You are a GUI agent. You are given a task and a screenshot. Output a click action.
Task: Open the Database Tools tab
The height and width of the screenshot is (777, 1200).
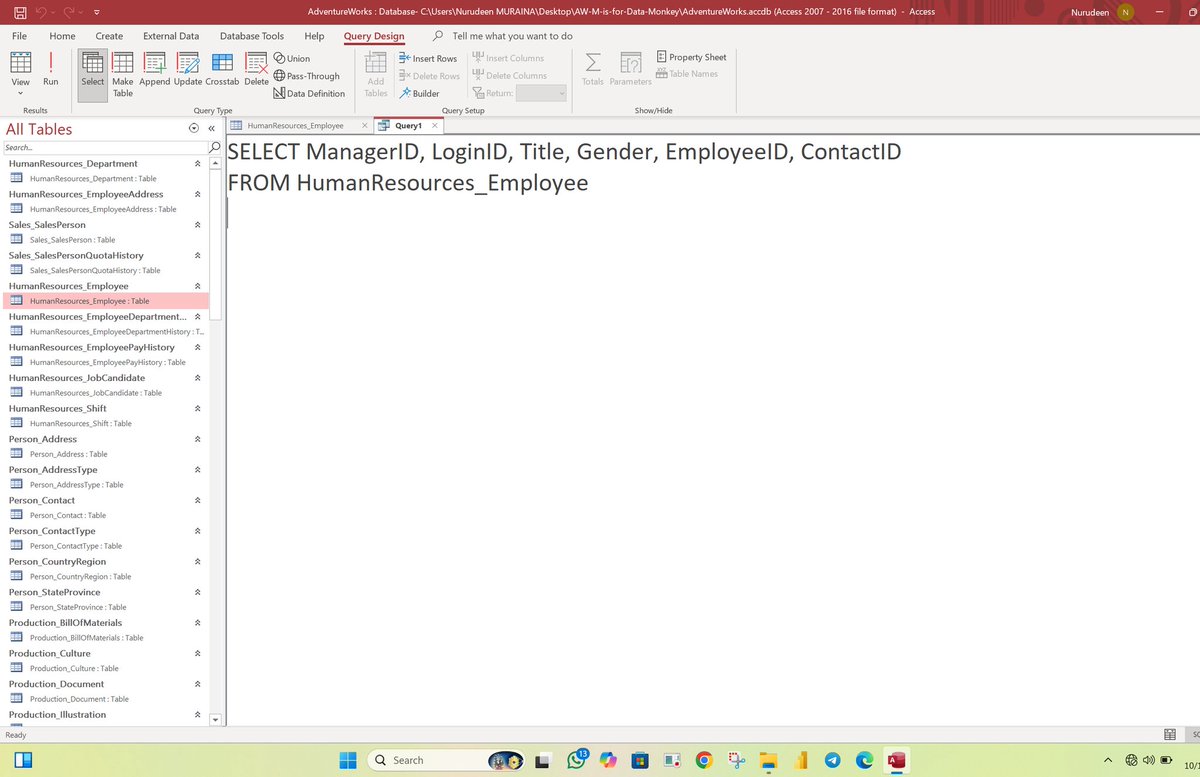pyautogui.click(x=252, y=36)
